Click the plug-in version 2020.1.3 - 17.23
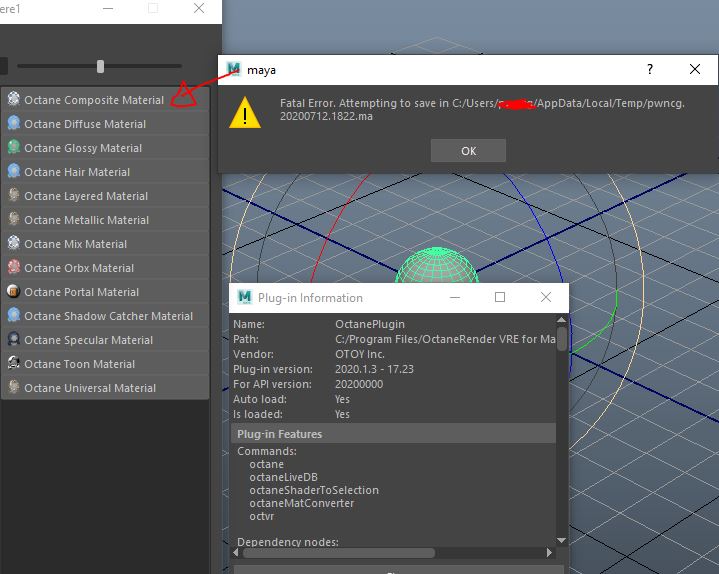This screenshot has width=719, height=574. [x=374, y=369]
